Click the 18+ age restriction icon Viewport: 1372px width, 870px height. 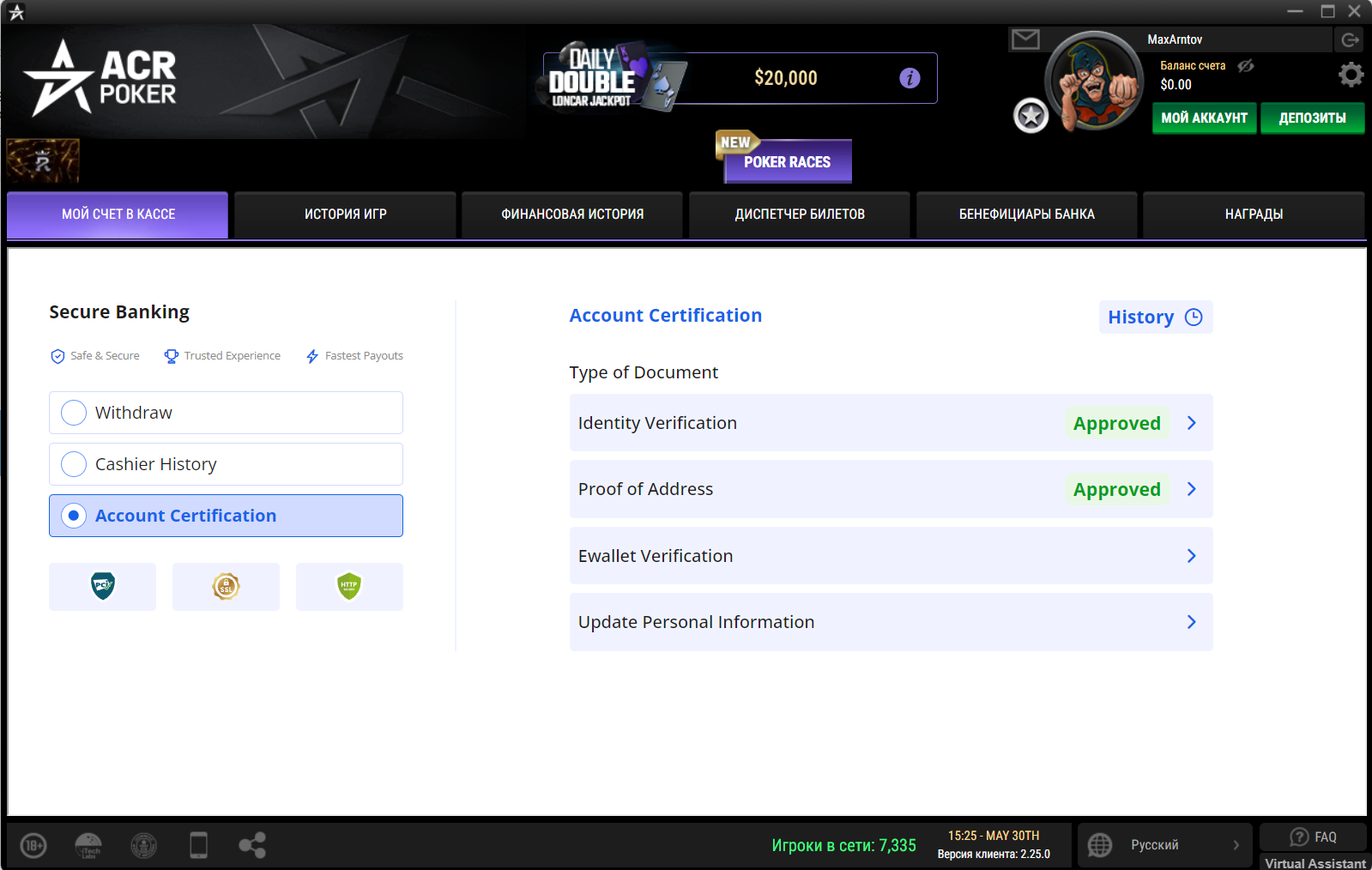(x=33, y=846)
